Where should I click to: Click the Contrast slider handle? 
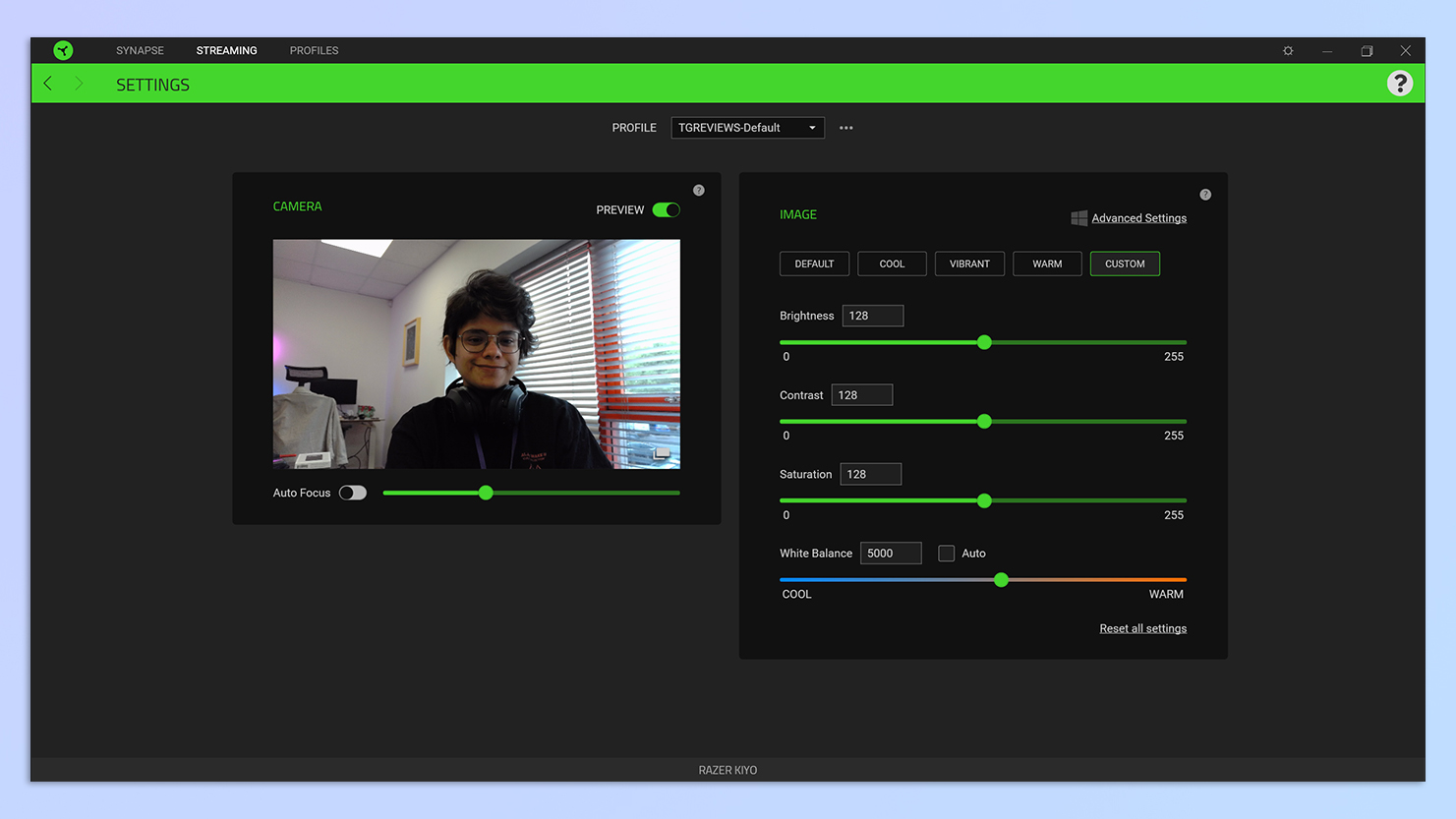[x=984, y=422]
